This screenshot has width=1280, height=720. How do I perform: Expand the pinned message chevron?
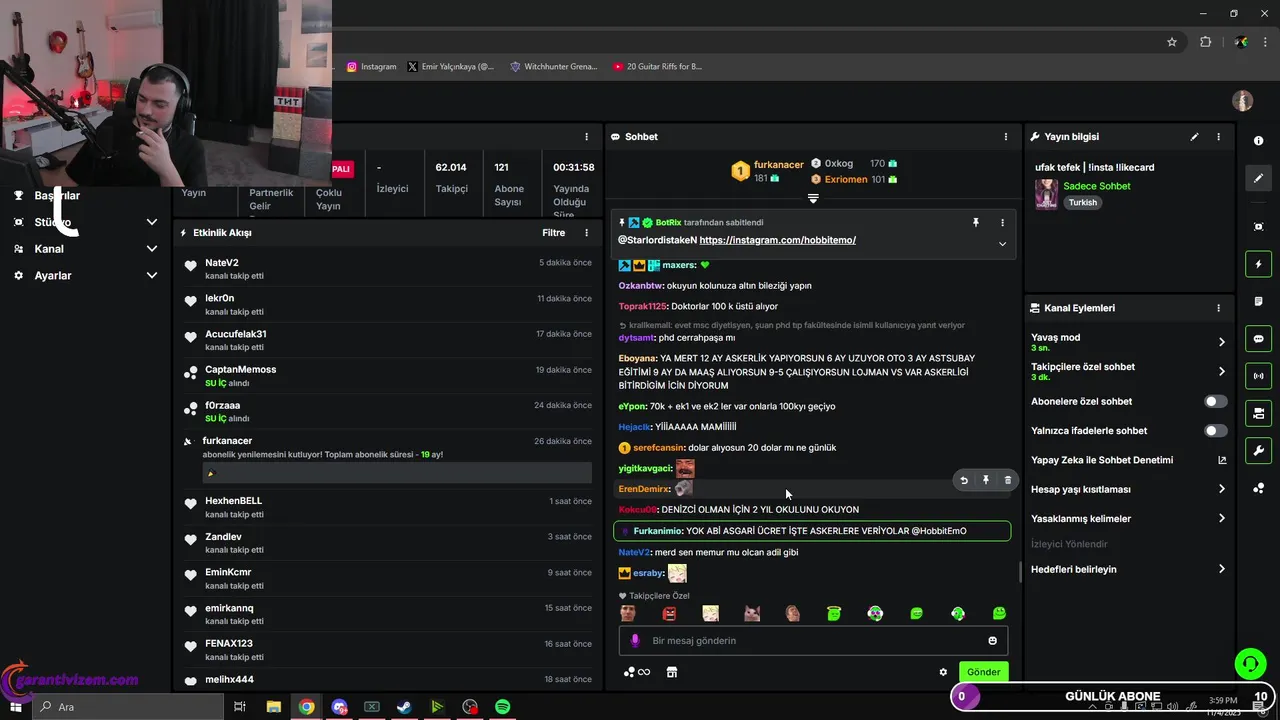coord(1002,244)
